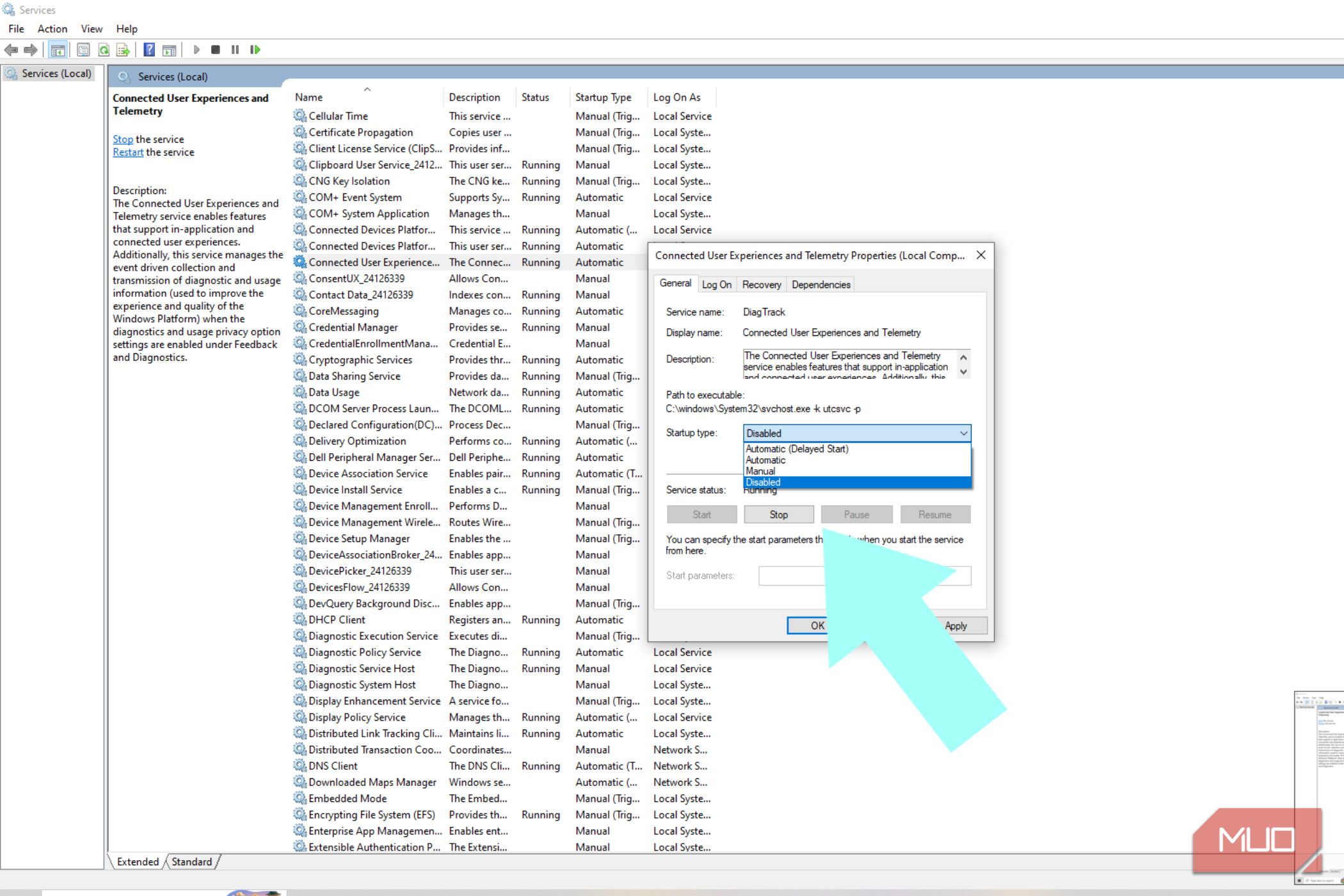Viewport: 1344px width, 896px height.
Task: Click the Back arrow toolbar icon
Action: pyautogui.click(x=11, y=50)
